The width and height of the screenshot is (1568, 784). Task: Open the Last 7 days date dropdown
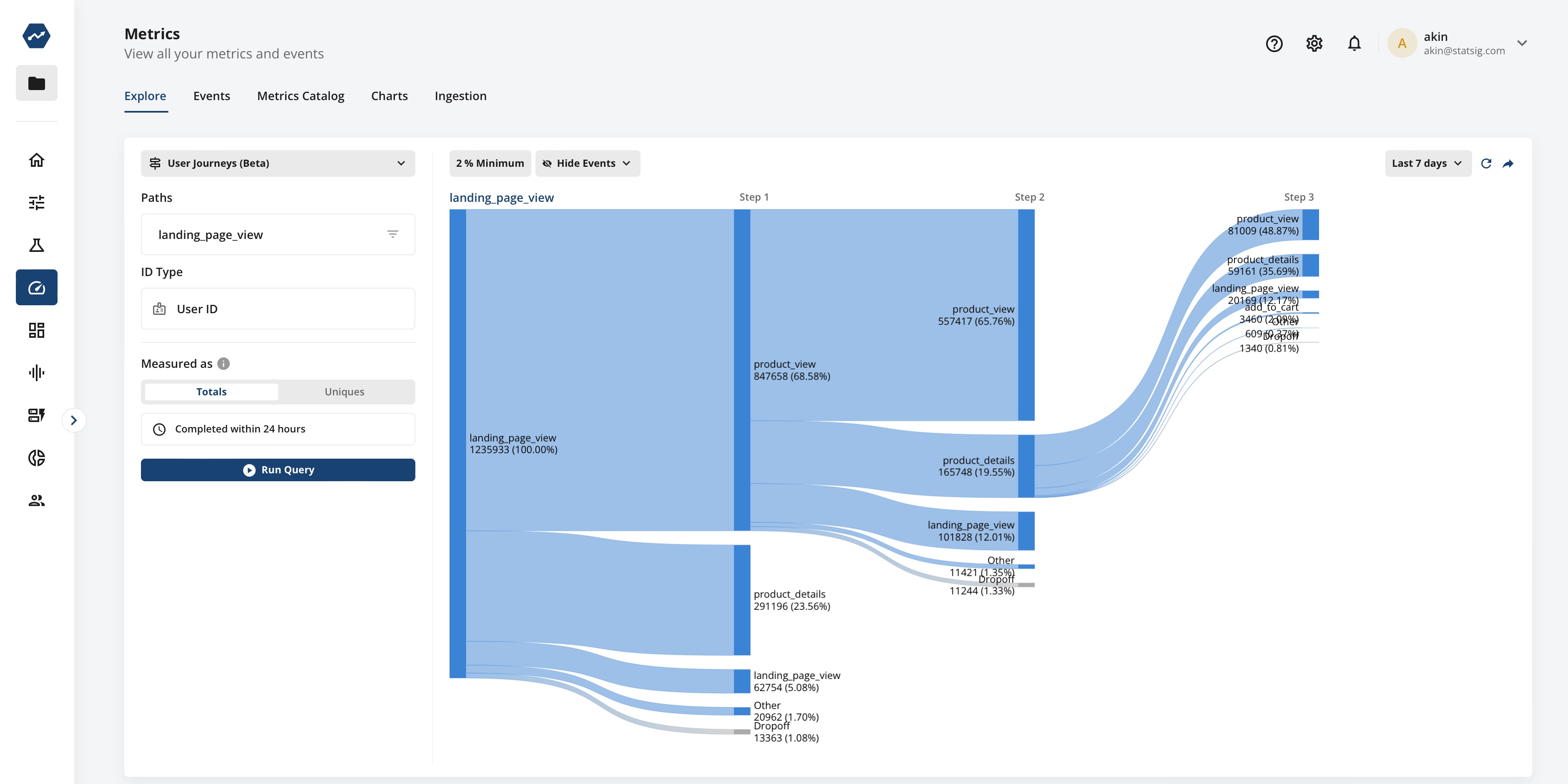tap(1428, 163)
